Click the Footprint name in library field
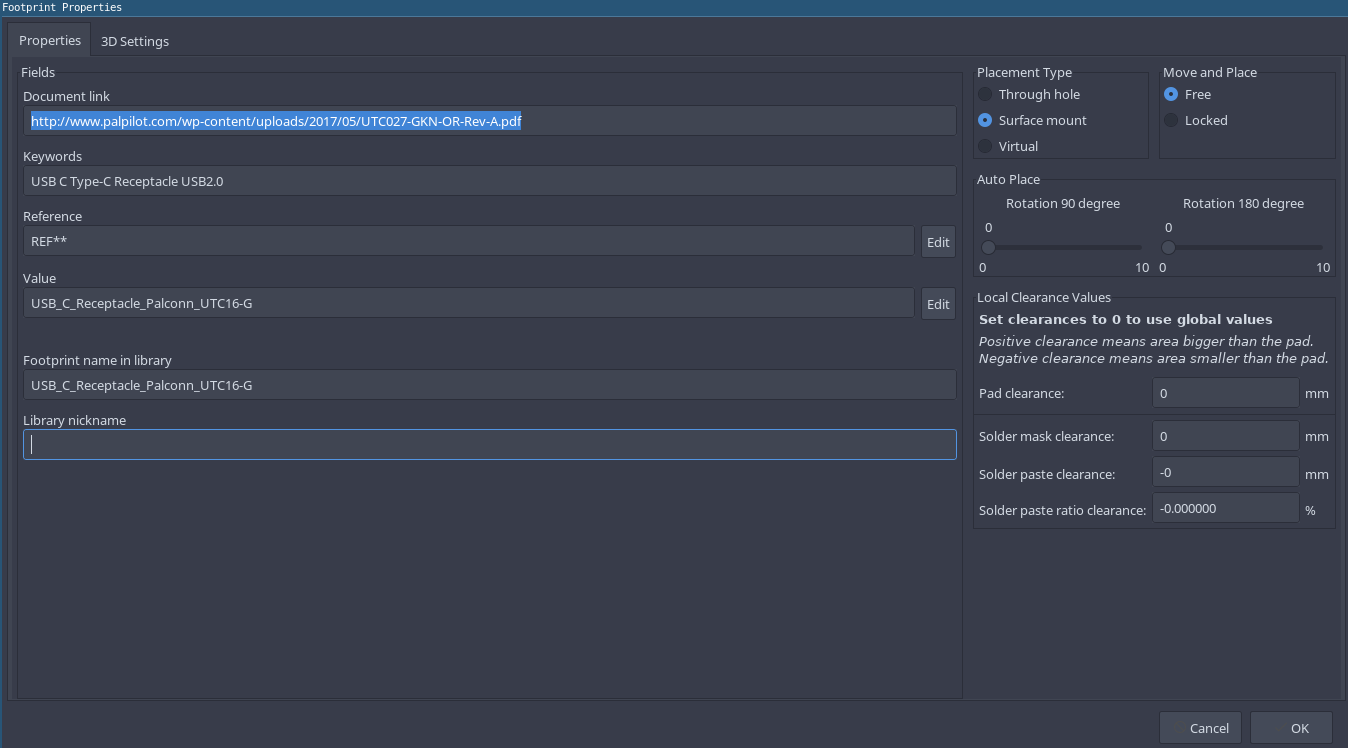Viewport: 1348px width, 748px height. [x=490, y=385]
